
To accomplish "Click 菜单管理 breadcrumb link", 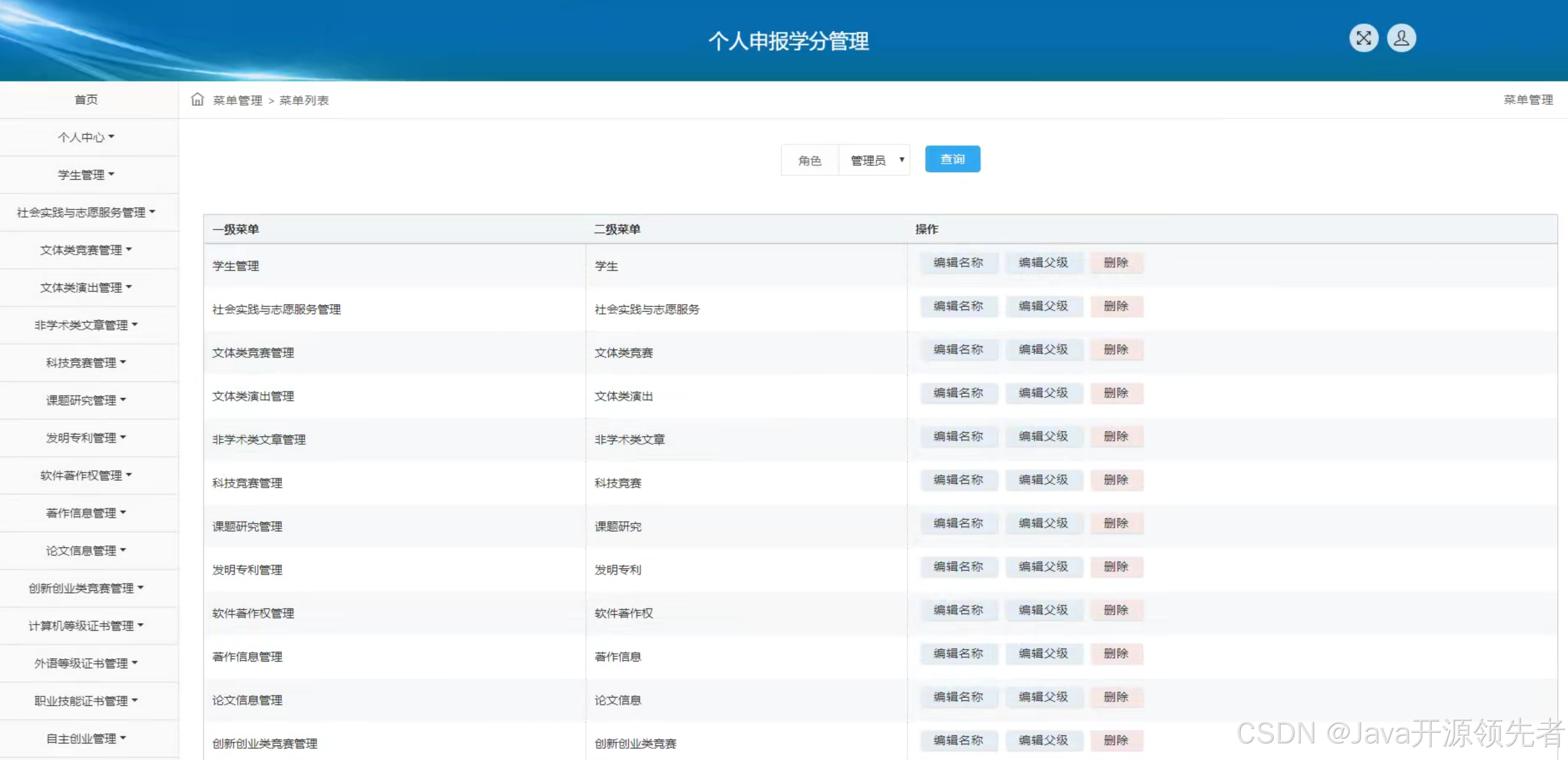I will coord(237,100).
